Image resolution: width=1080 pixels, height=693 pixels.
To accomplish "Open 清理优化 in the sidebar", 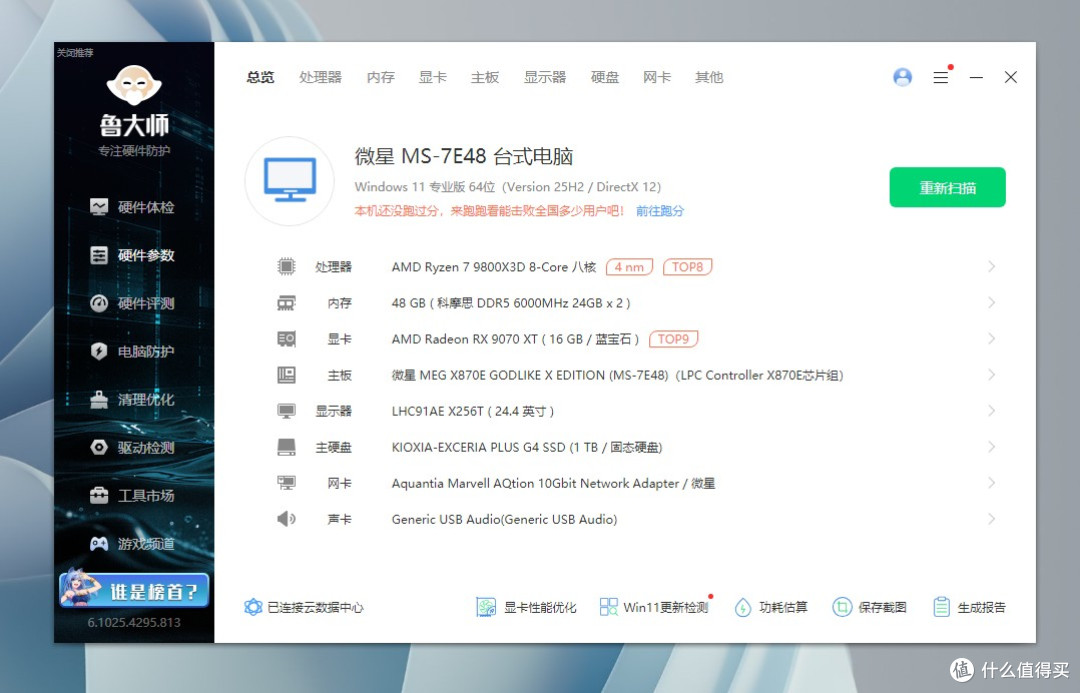I will (133, 400).
